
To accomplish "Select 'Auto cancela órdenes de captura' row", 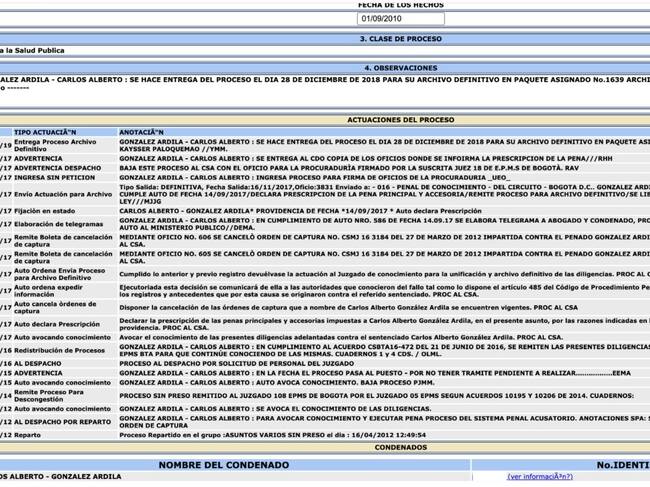I will tap(58, 307).
